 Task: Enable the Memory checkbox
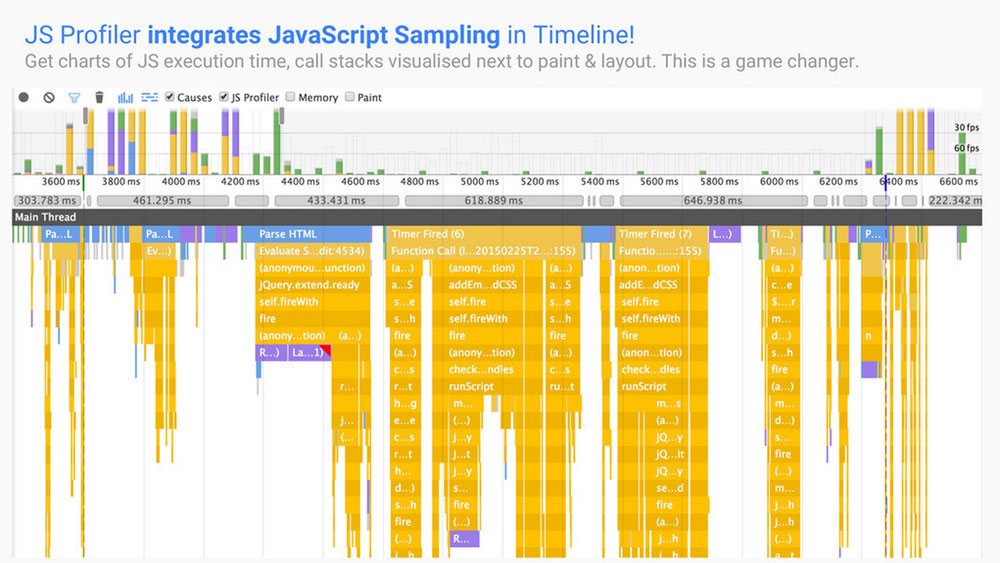point(290,97)
